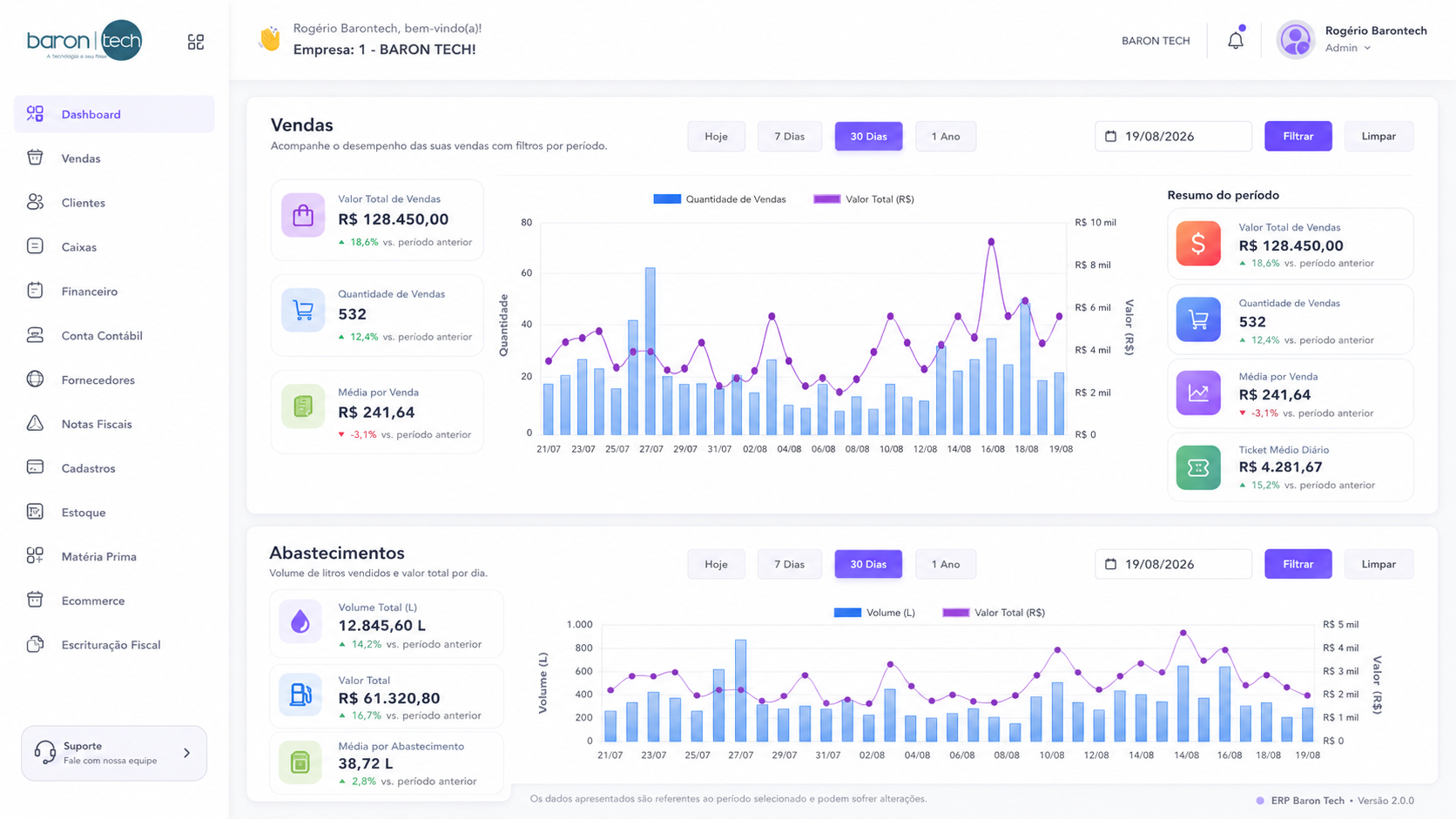1456x819 pixels.
Task: Click the Abastecimentos date input field
Action: pos(1173,564)
